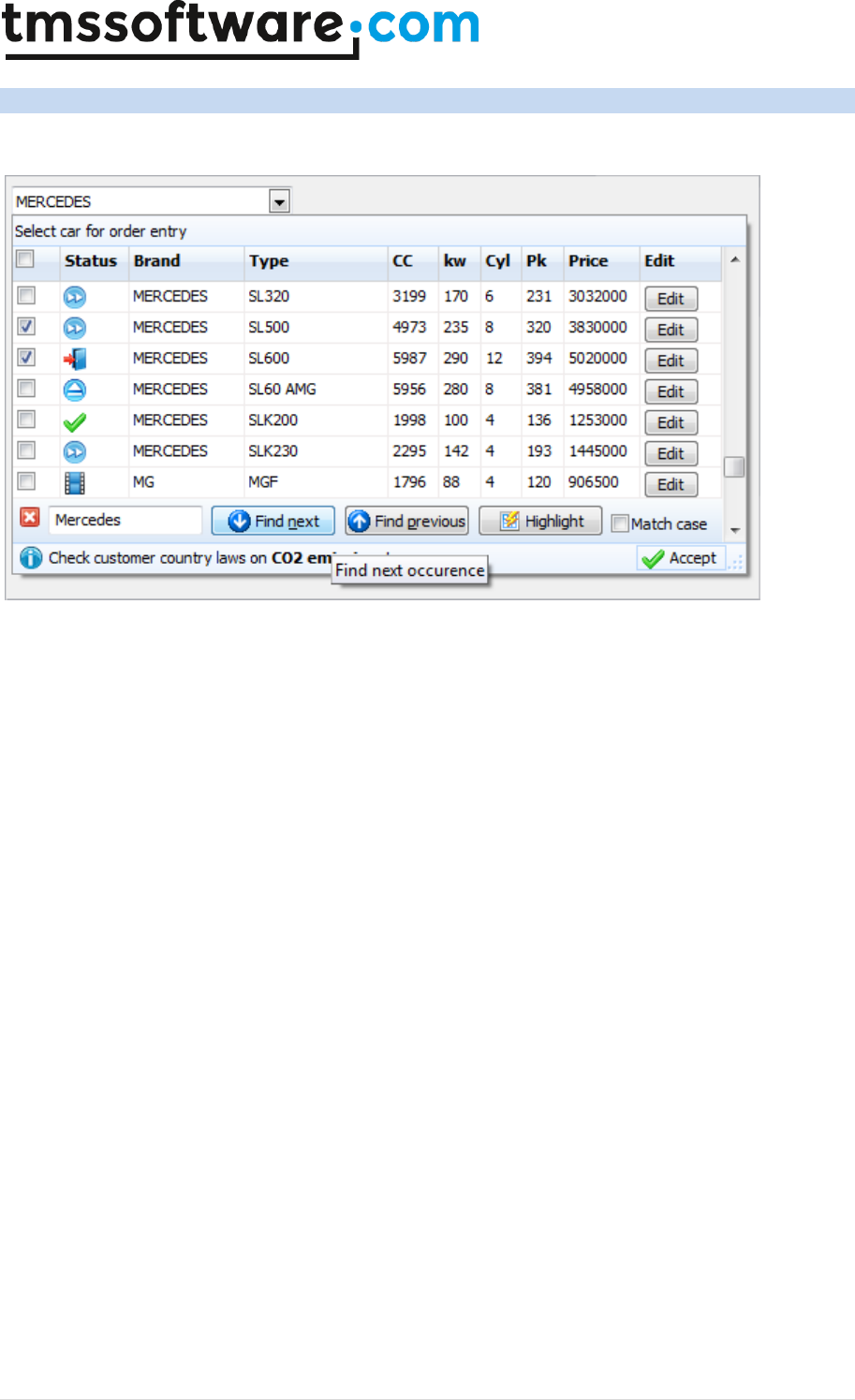
Task: Click the grid scrollbar up arrow
Action: click(735, 259)
